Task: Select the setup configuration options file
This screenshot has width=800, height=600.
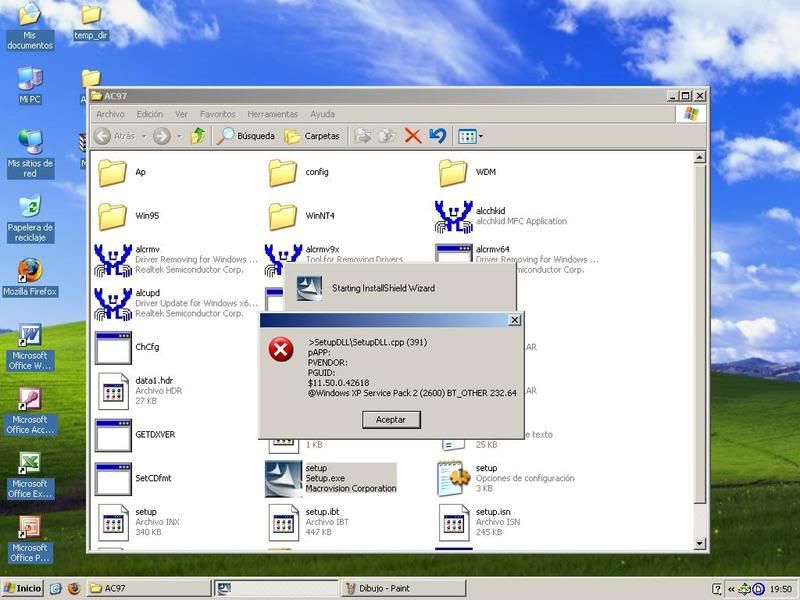Action: 506,479
